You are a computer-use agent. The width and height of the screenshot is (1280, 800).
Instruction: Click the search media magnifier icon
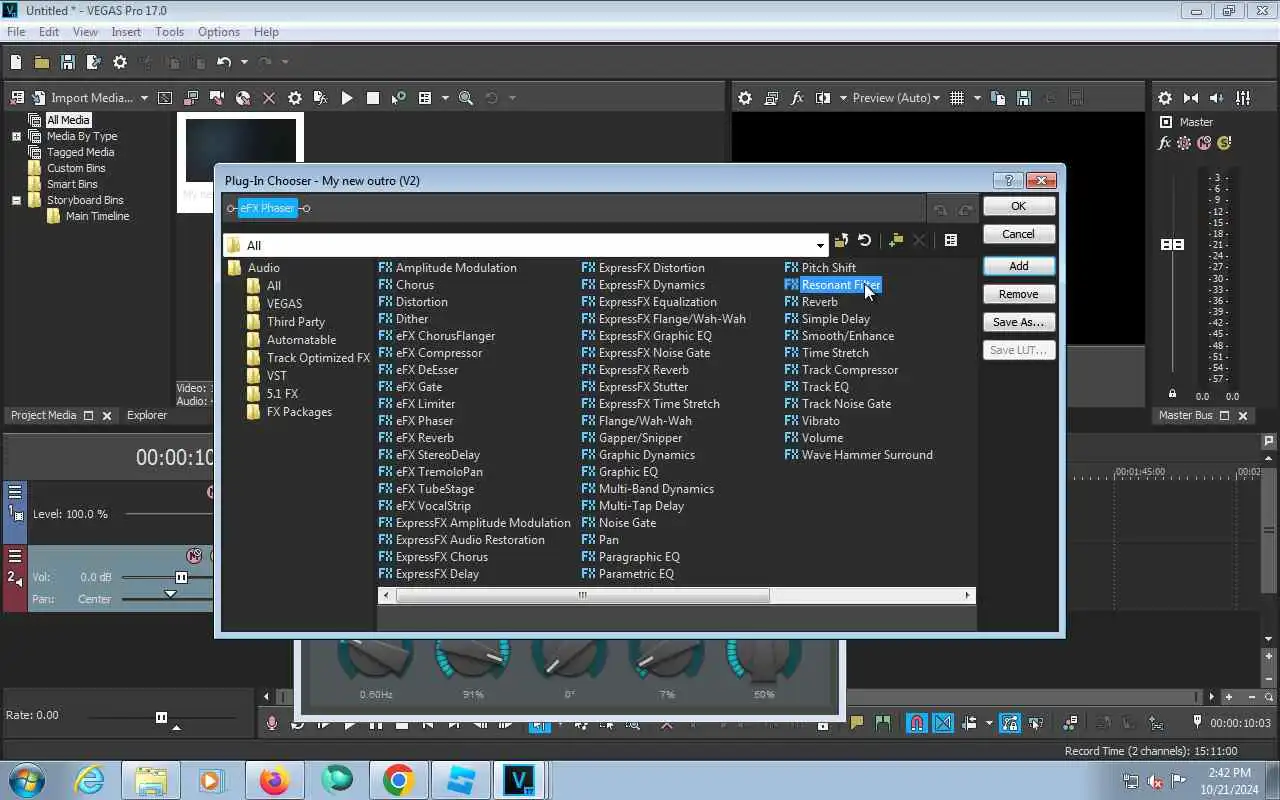[x=466, y=98]
